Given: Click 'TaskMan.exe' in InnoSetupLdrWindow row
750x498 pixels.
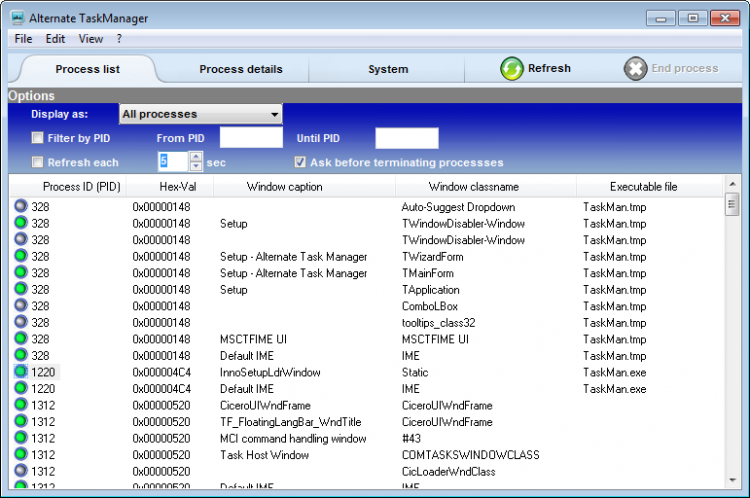Looking at the screenshot, I should (x=614, y=372).
